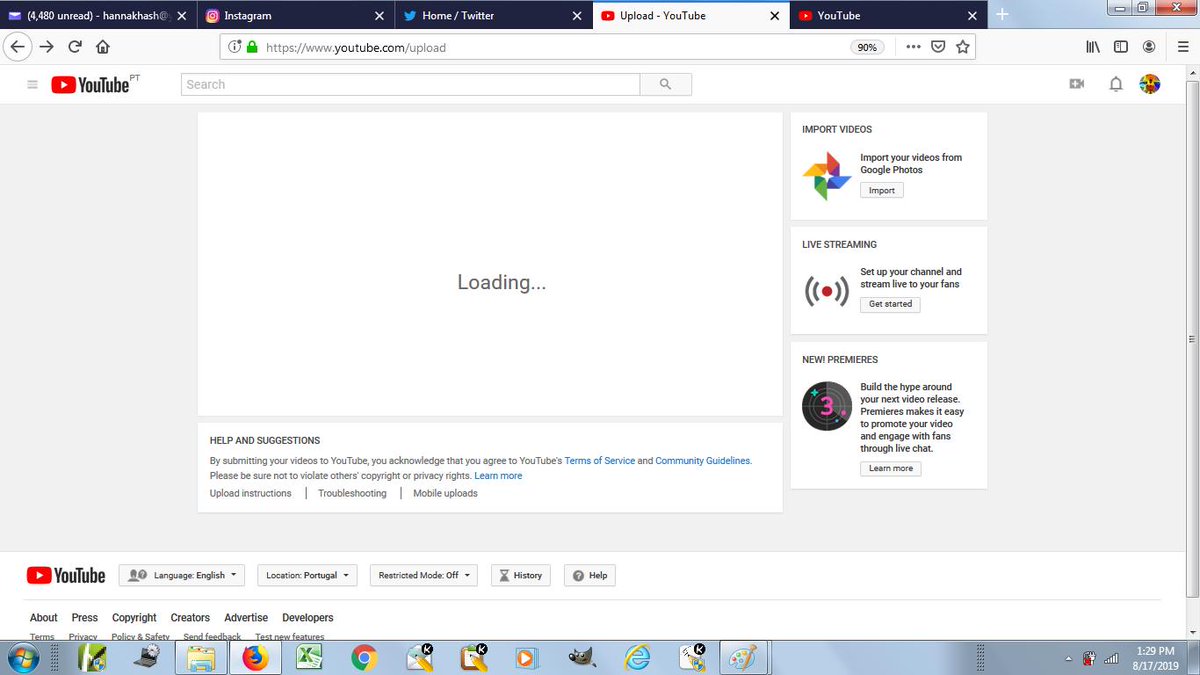The height and width of the screenshot is (675, 1200).
Task: Click the YouTube logo in the header
Action: [x=91, y=85]
